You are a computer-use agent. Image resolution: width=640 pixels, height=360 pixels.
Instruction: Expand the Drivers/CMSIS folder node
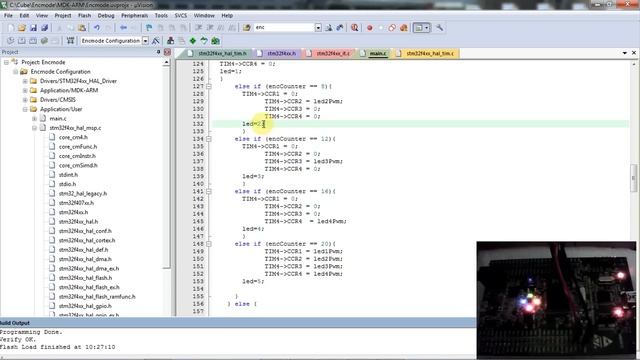(25, 100)
